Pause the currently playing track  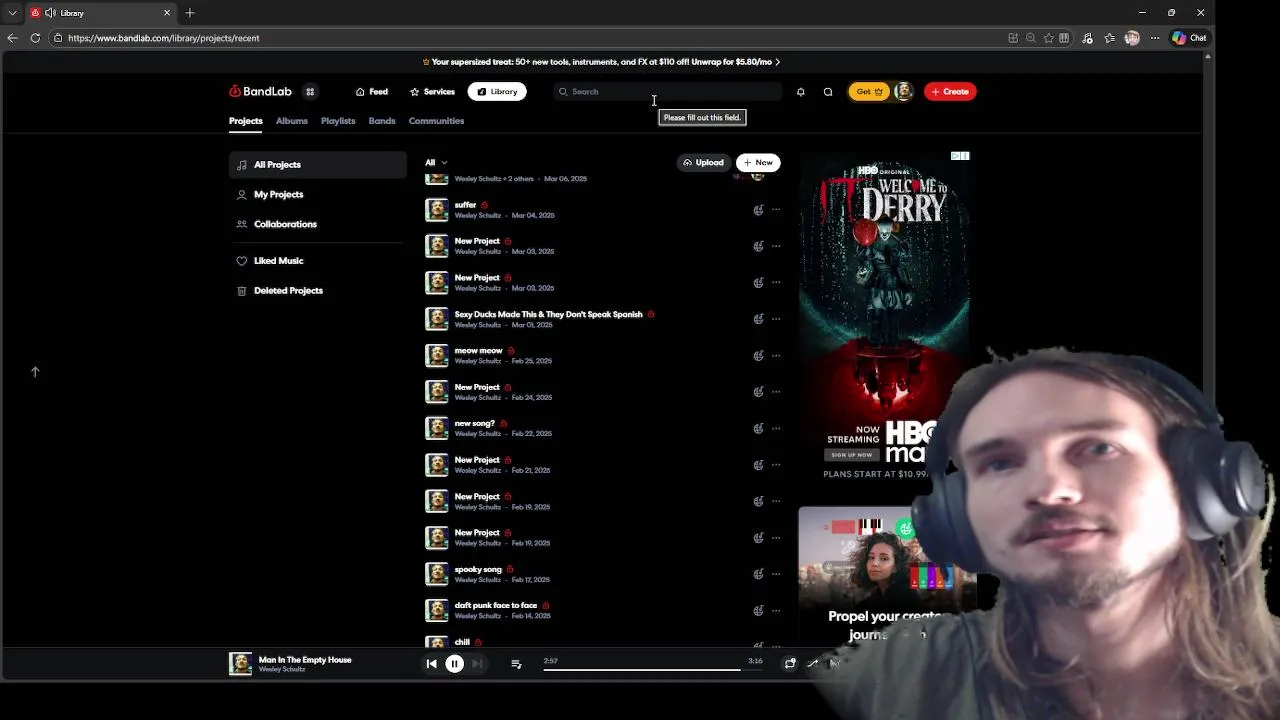pos(454,664)
